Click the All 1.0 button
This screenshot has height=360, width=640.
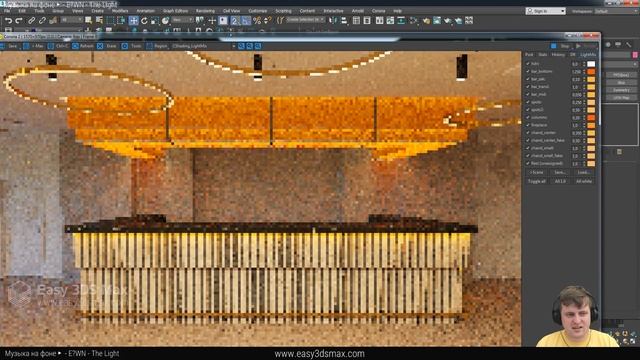click(x=560, y=181)
